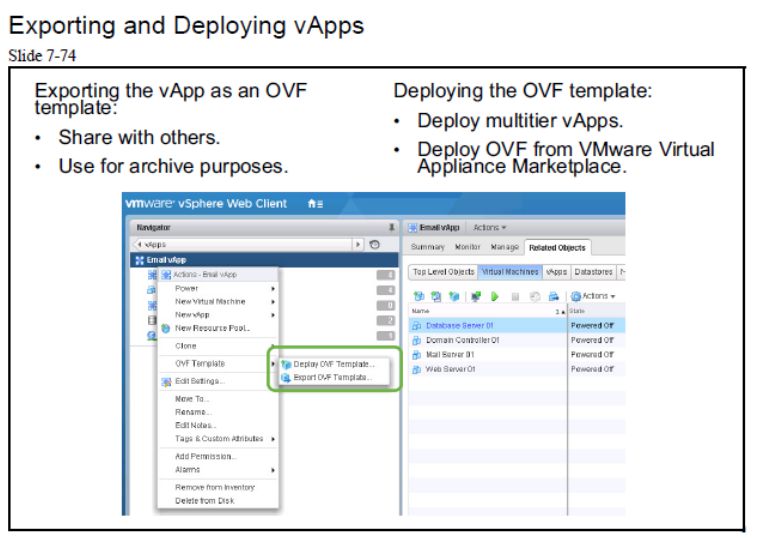Open the vSphere home menu icon
The width and height of the screenshot is (757, 538).
point(315,204)
